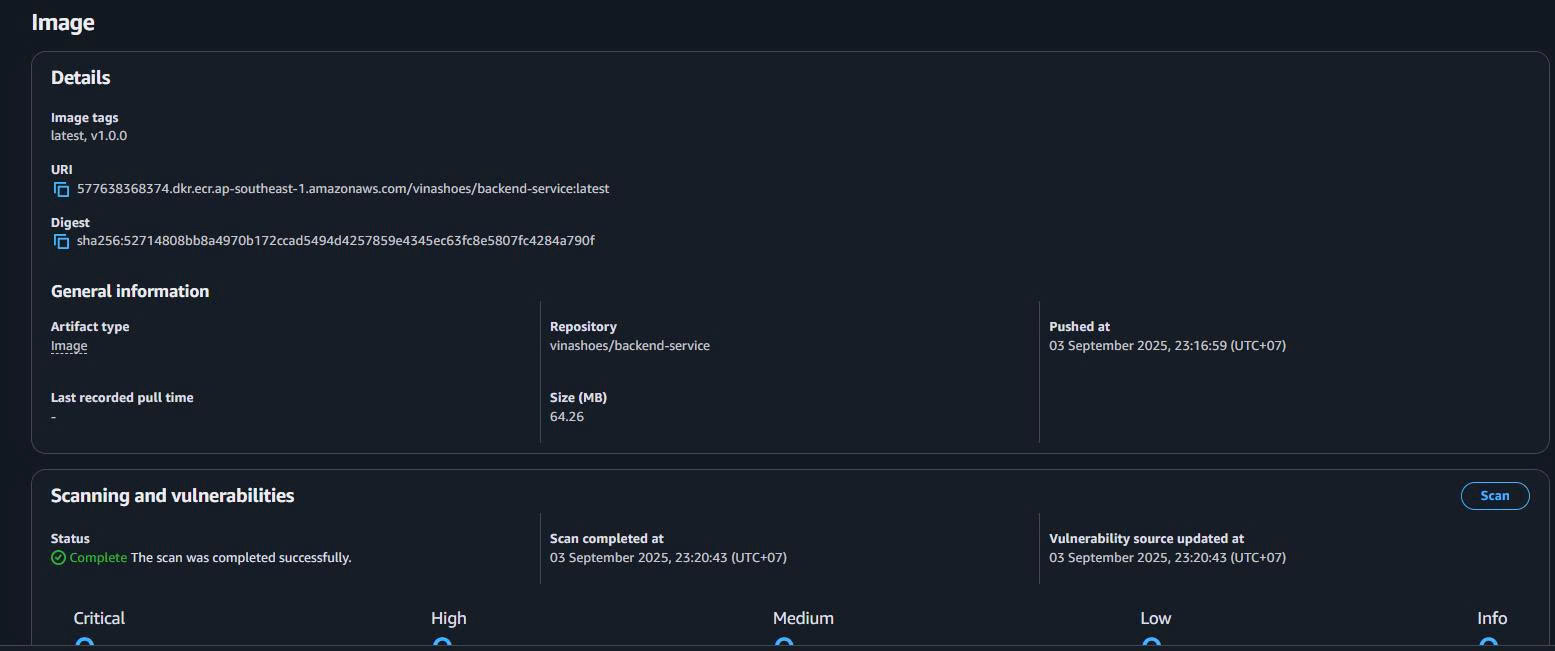Click the Scan completed at timestamp

pos(668,558)
